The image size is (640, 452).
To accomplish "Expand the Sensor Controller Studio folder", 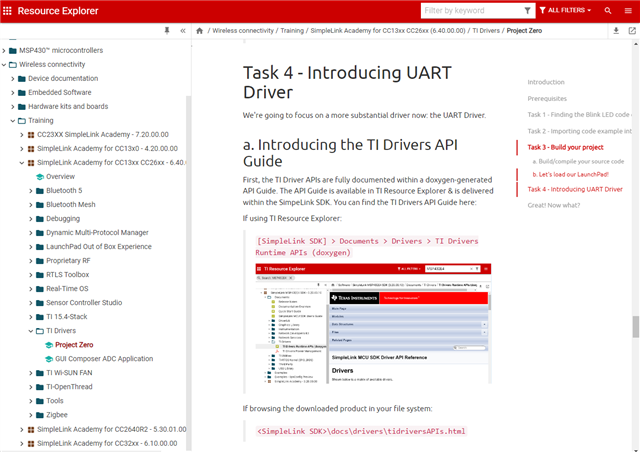I will click(x=32, y=302).
